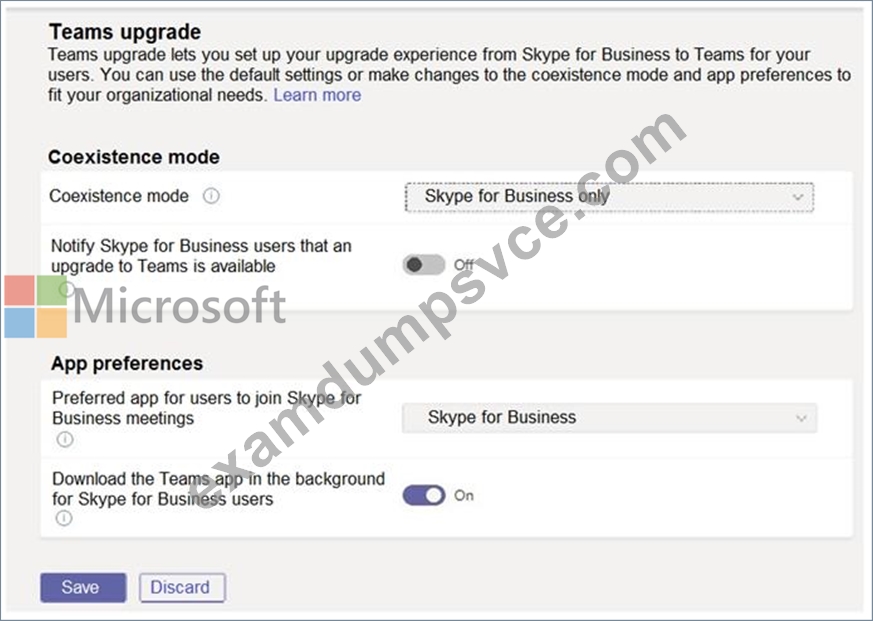Click chevron arrow of Coexistence mode combo box

click(798, 197)
